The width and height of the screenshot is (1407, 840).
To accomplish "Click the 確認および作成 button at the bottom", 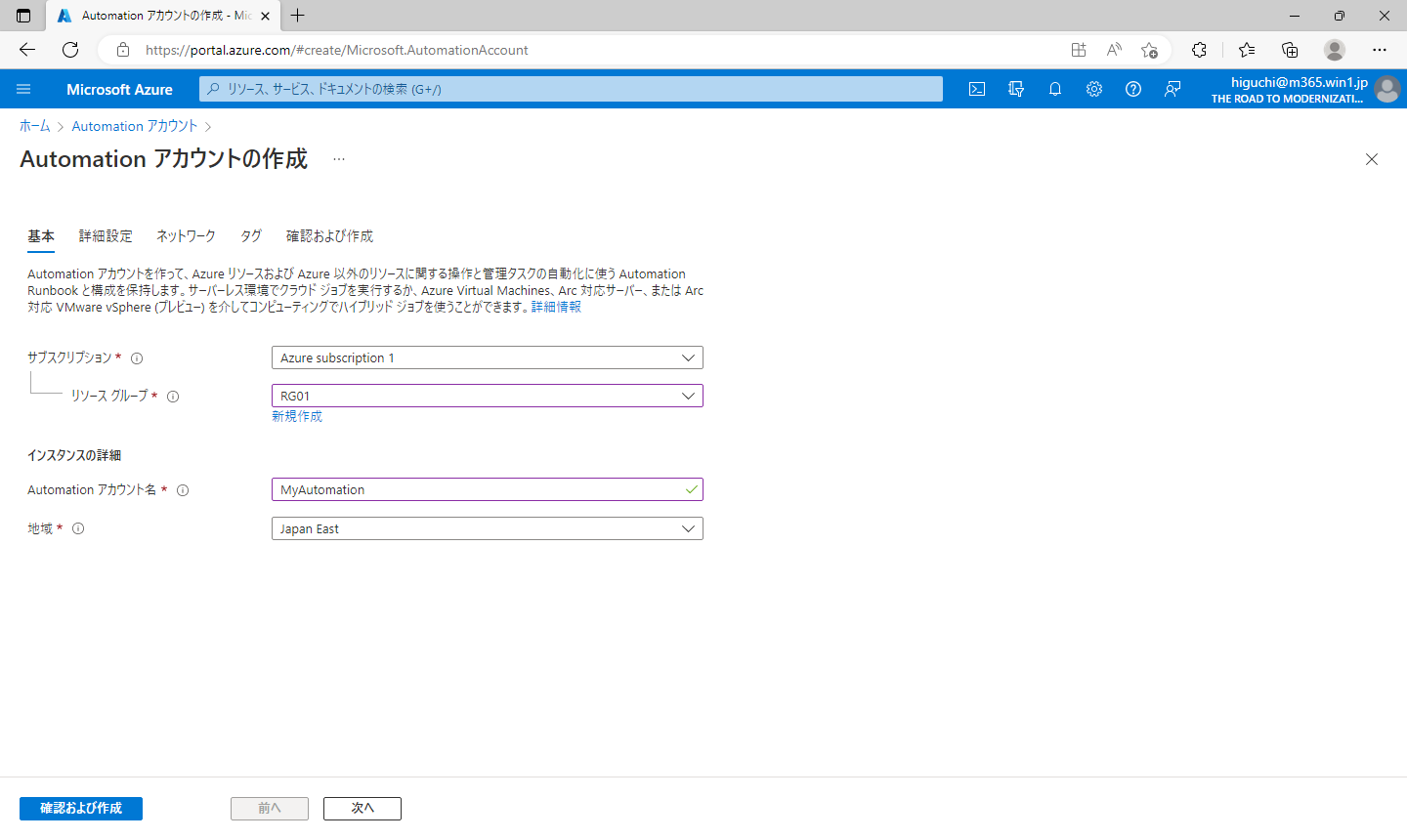I will [x=81, y=809].
